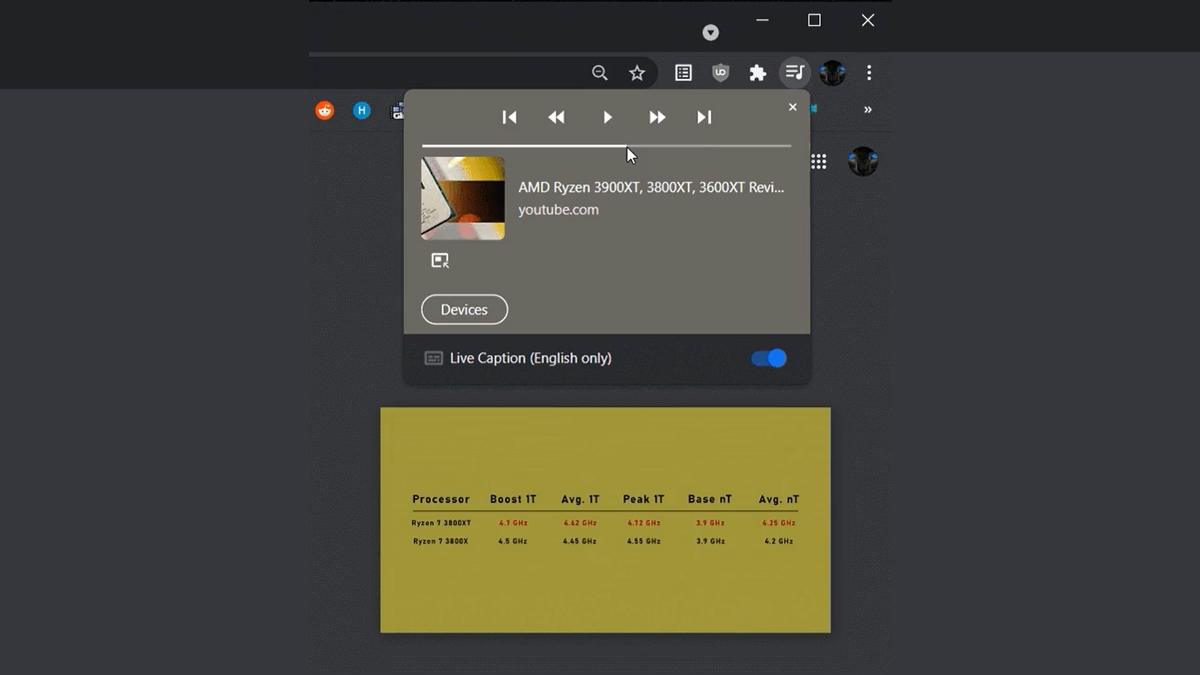Screen dimensions: 1200x675
Task: Click the zoom-out magnifier icon
Action: tap(599, 72)
